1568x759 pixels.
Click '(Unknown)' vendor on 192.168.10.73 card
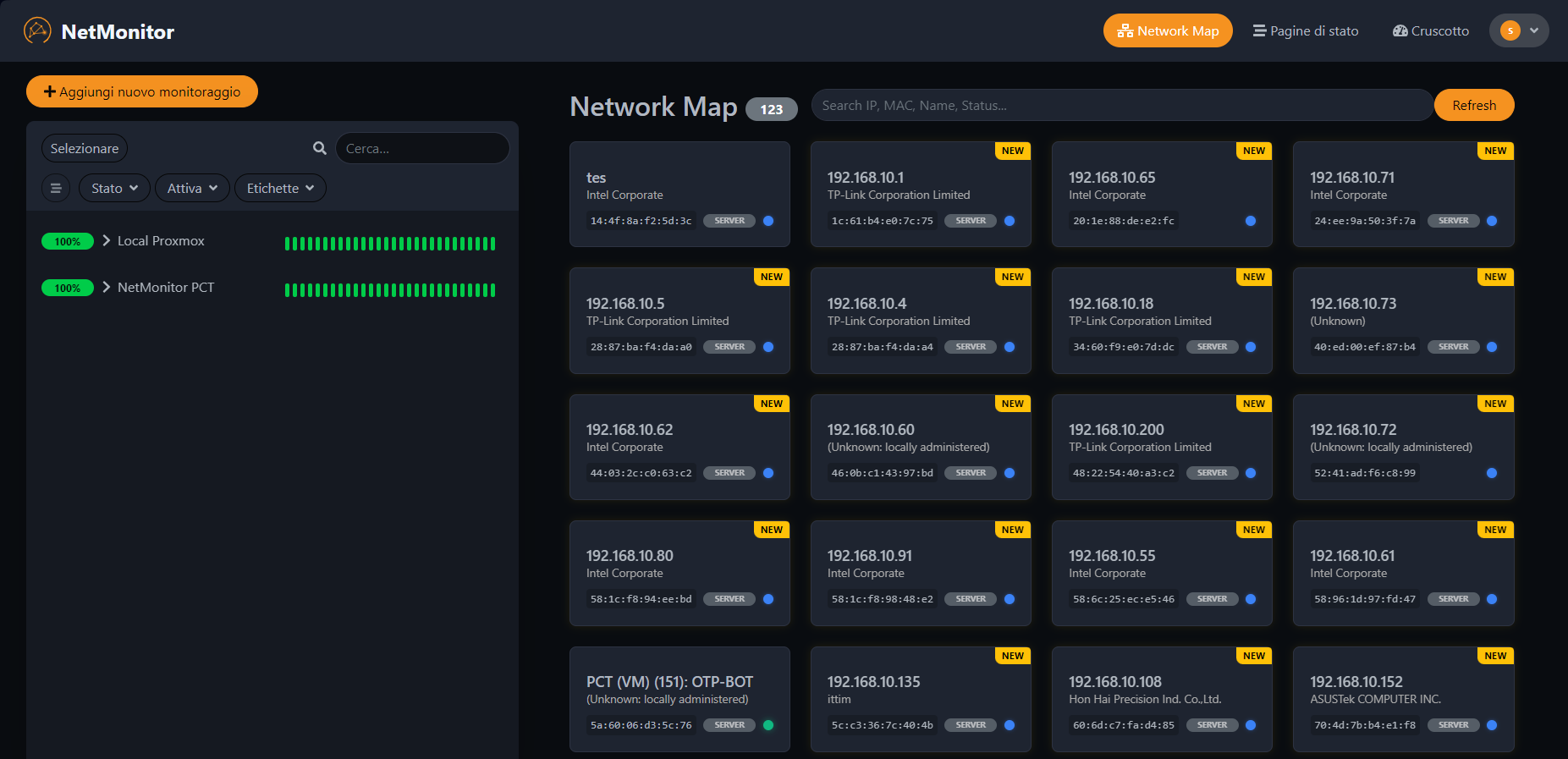click(x=1338, y=322)
